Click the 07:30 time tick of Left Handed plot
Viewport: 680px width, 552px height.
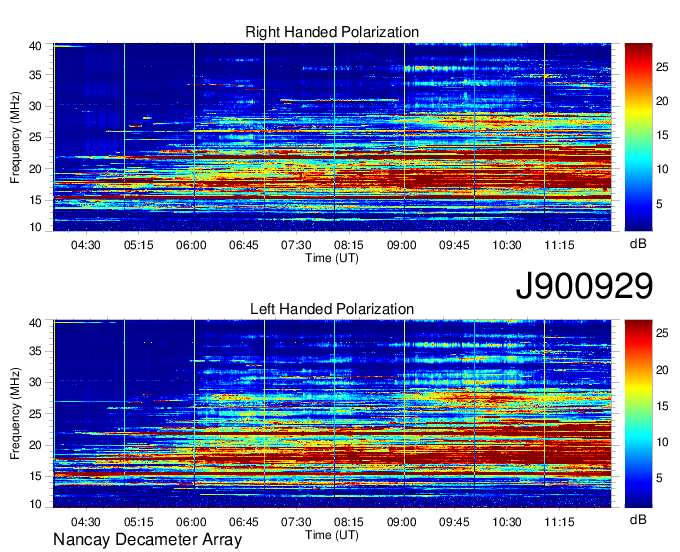coord(296,522)
